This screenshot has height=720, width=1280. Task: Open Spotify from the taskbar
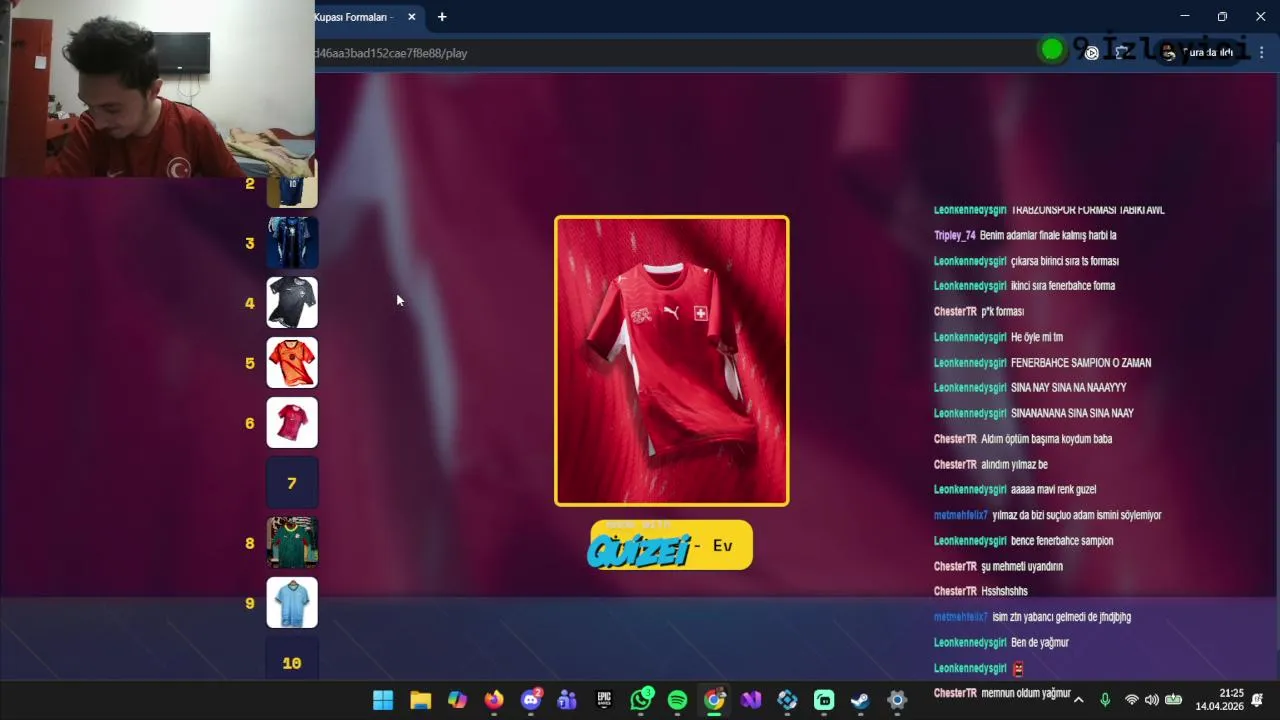pos(677,700)
